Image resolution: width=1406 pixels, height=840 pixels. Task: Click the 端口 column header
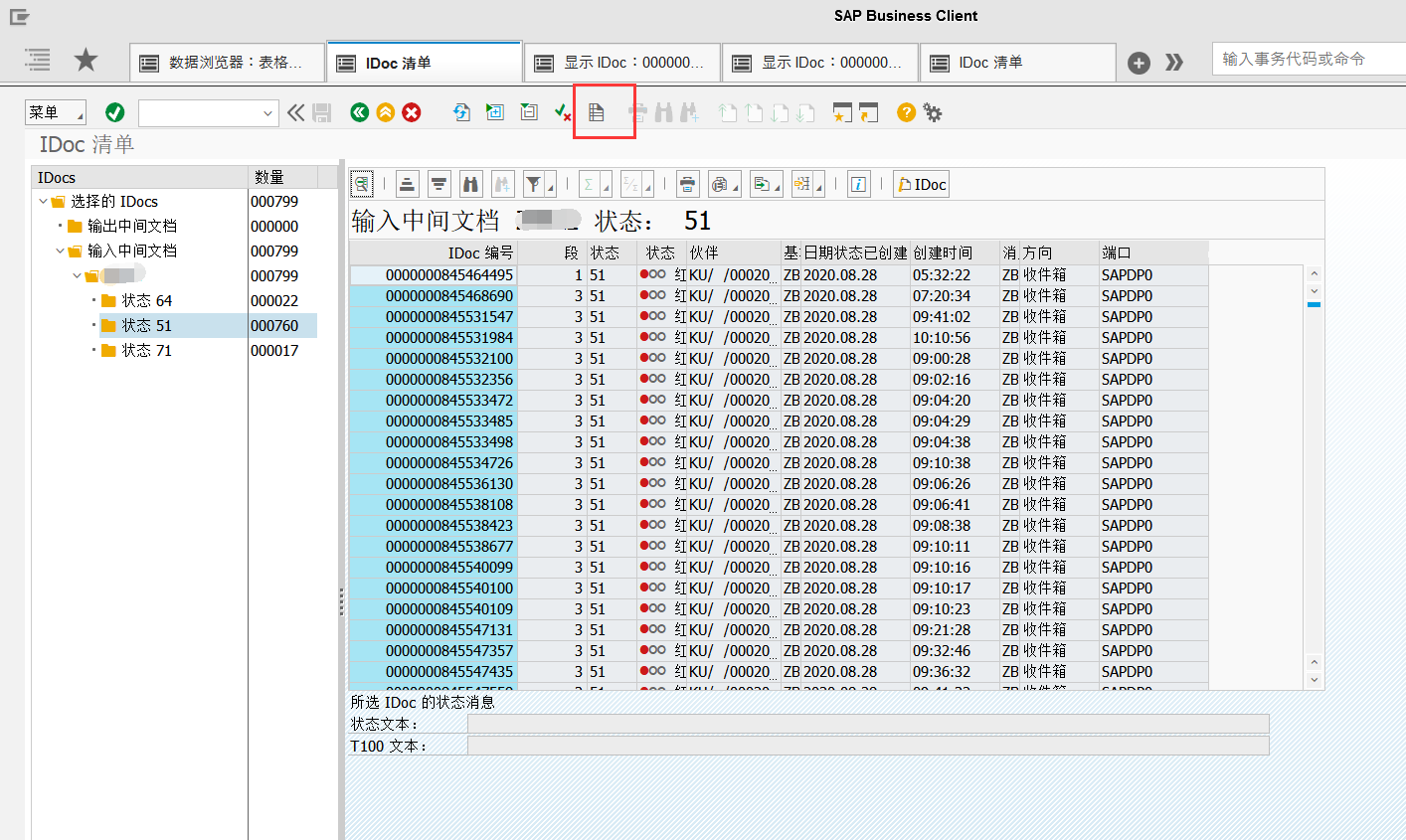tap(1153, 252)
